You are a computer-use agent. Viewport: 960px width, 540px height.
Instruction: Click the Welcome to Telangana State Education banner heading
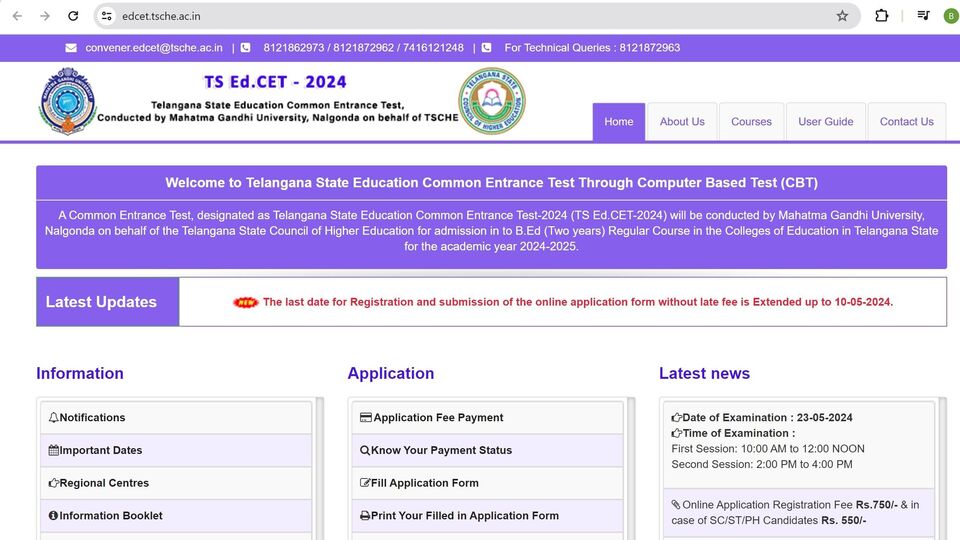point(492,183)
